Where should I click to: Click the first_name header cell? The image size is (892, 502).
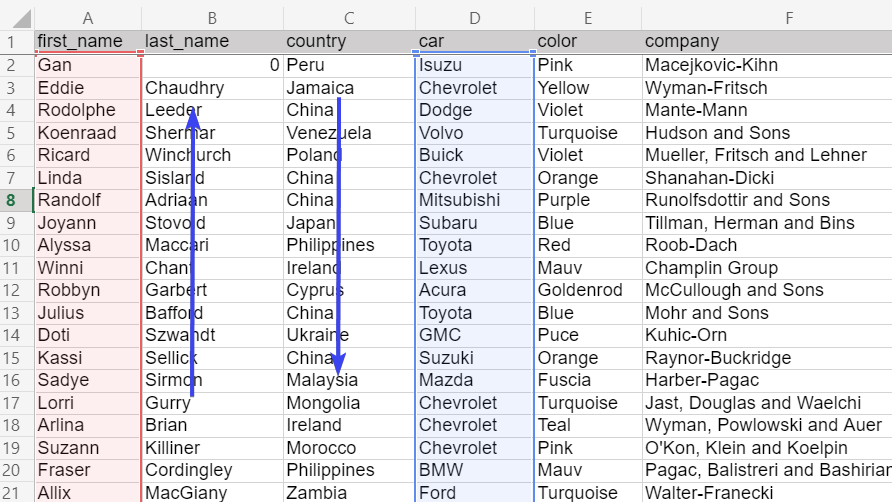(88, 42)
